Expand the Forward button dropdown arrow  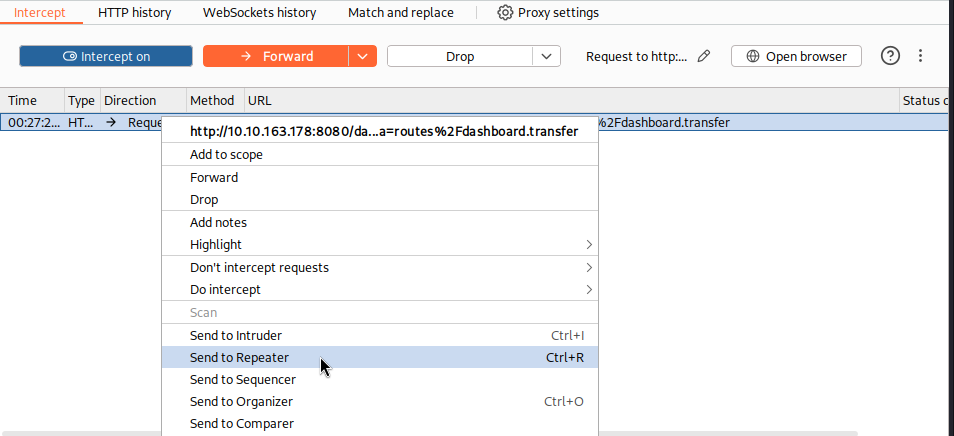point(363,57)
